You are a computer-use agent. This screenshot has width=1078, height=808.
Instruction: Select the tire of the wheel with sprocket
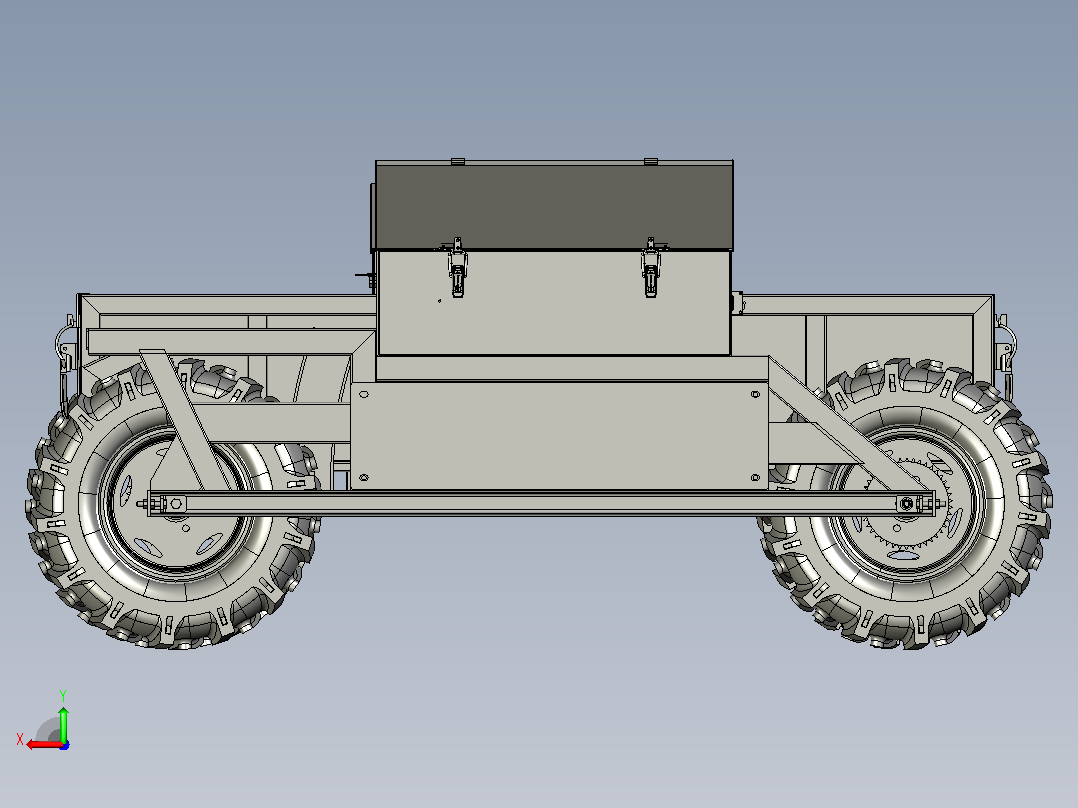pos(906,503)
